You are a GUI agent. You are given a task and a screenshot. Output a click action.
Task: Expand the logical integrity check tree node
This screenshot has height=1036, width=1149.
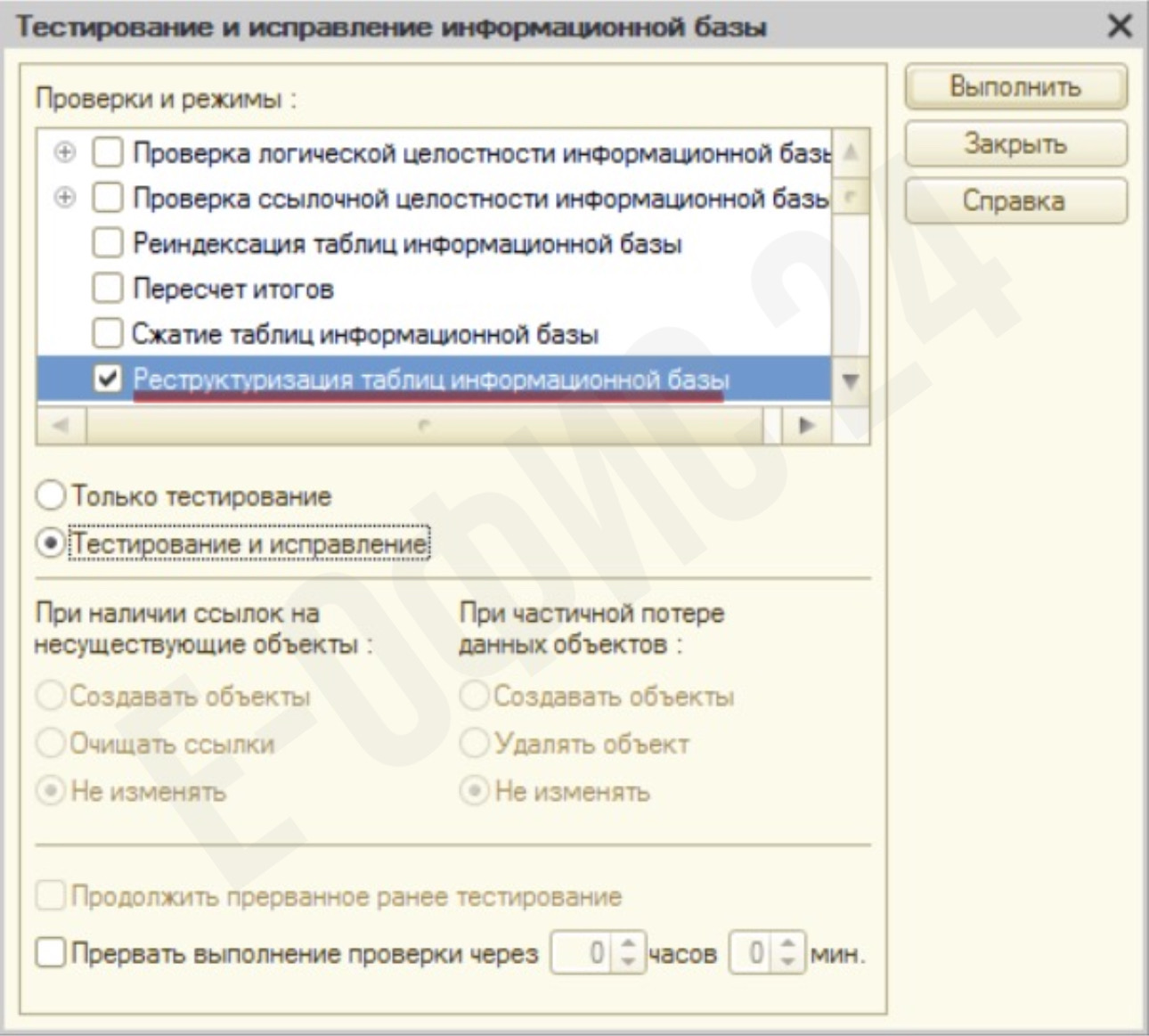[x=64, y=152]
